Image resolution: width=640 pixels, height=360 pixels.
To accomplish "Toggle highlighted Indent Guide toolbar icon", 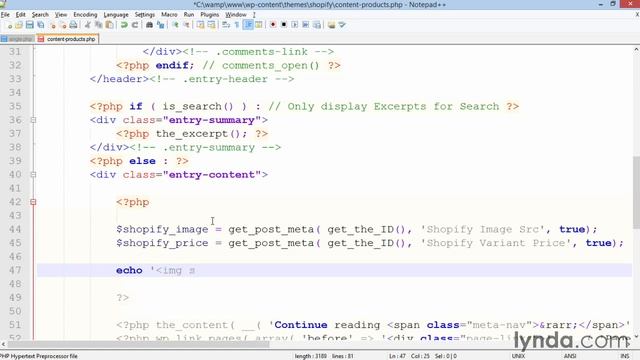I will [248, 25].
